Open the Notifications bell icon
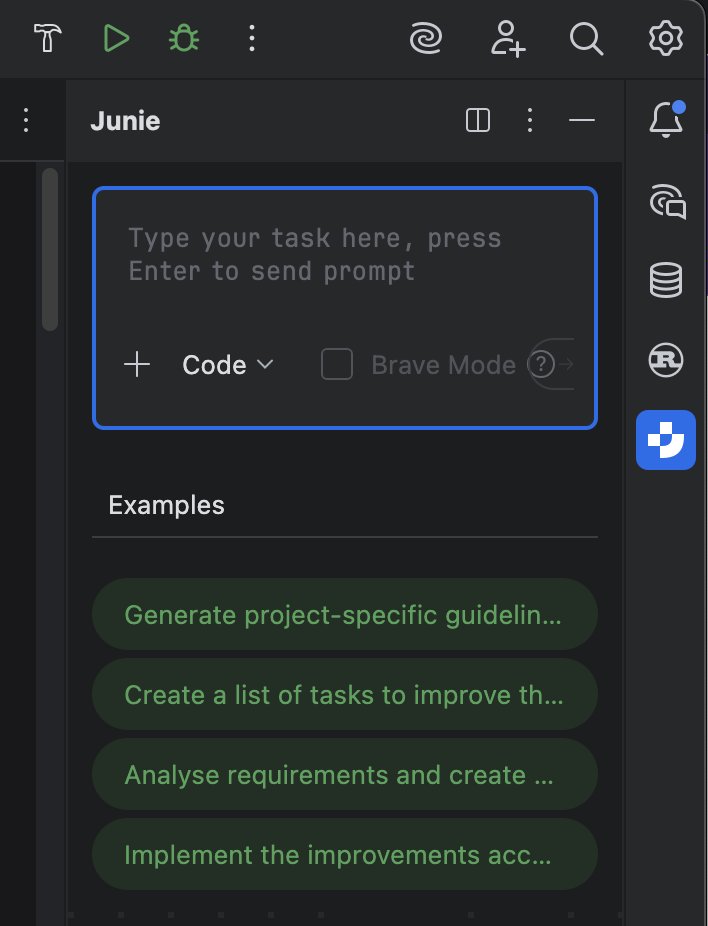This screenshot has width=708, height=926. pos(666,119)
